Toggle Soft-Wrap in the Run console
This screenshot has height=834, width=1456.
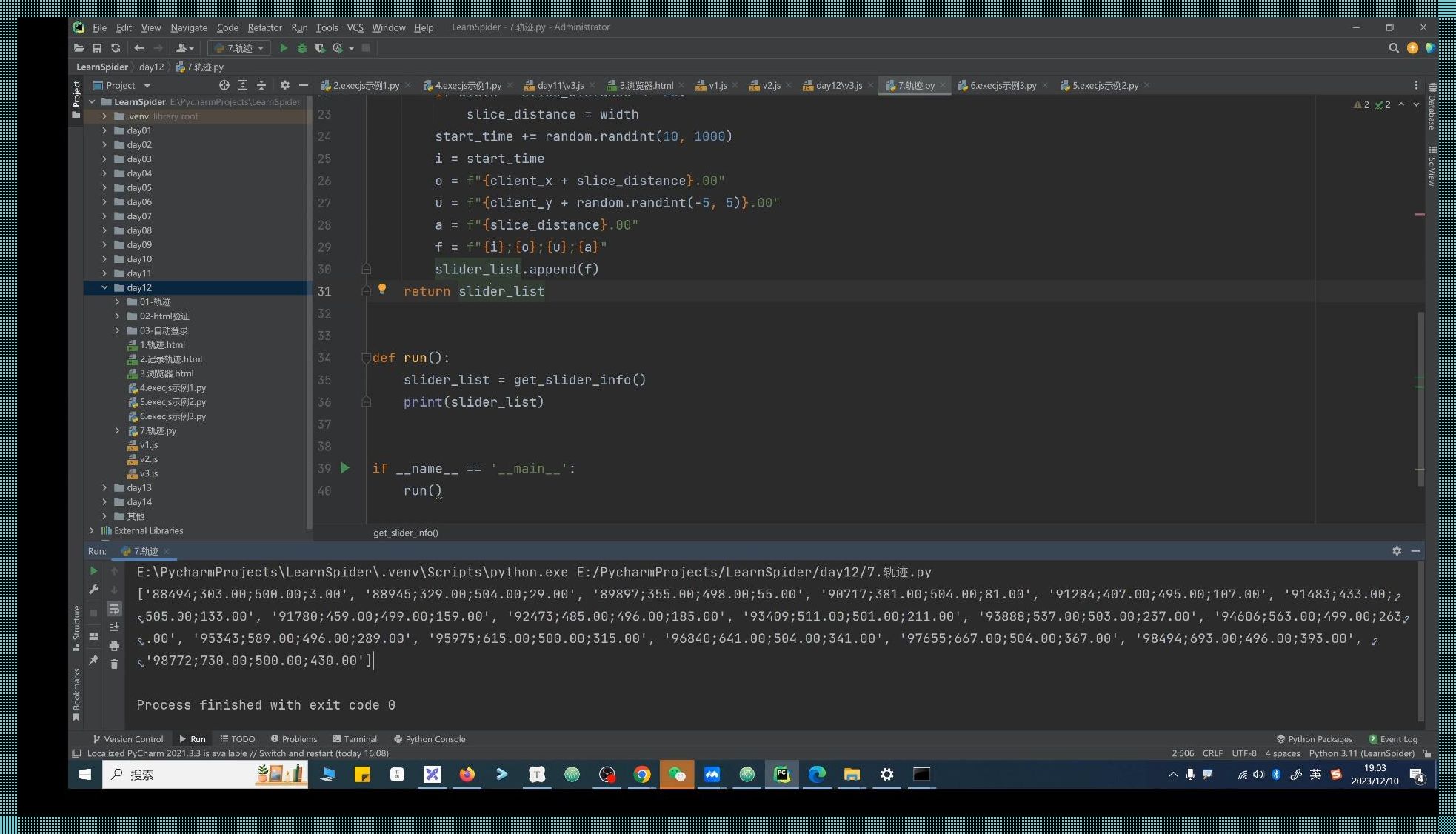pos(114,609)
